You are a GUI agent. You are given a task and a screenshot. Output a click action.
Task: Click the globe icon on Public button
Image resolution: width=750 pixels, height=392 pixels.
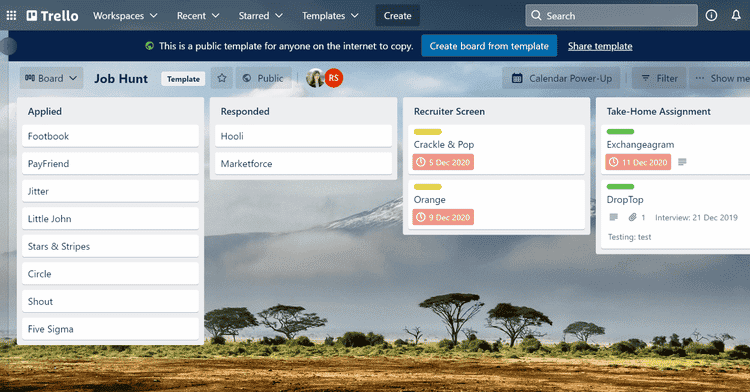[247, 78]
